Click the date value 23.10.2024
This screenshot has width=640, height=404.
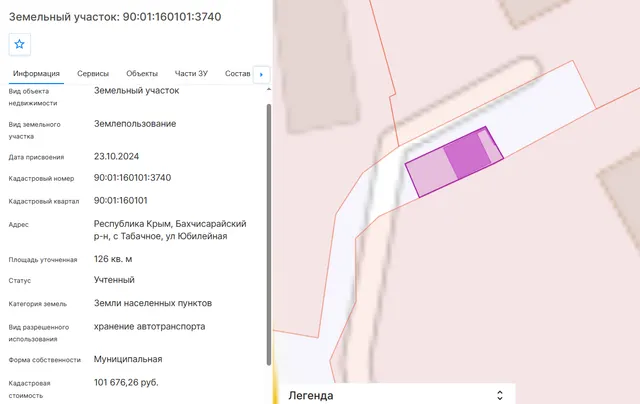click(x=116, y=156)
